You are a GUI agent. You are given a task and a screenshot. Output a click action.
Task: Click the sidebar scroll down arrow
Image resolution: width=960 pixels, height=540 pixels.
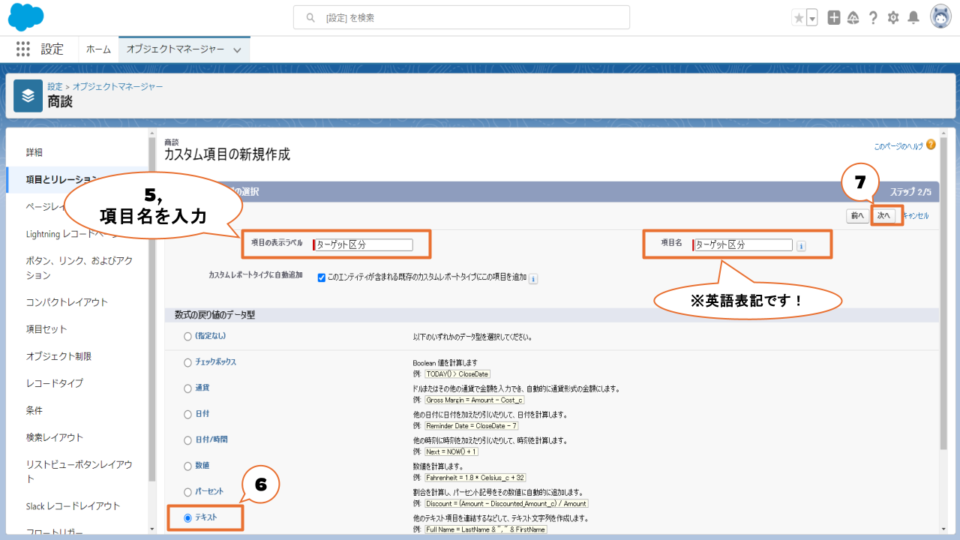pos(152,530)
